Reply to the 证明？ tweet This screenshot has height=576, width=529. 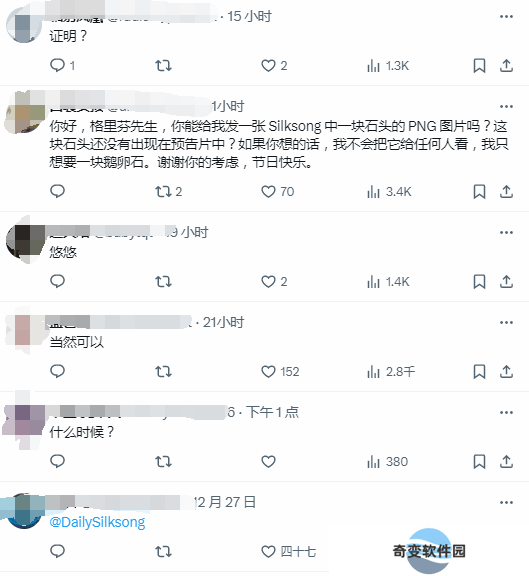click(x=58, y=65)
